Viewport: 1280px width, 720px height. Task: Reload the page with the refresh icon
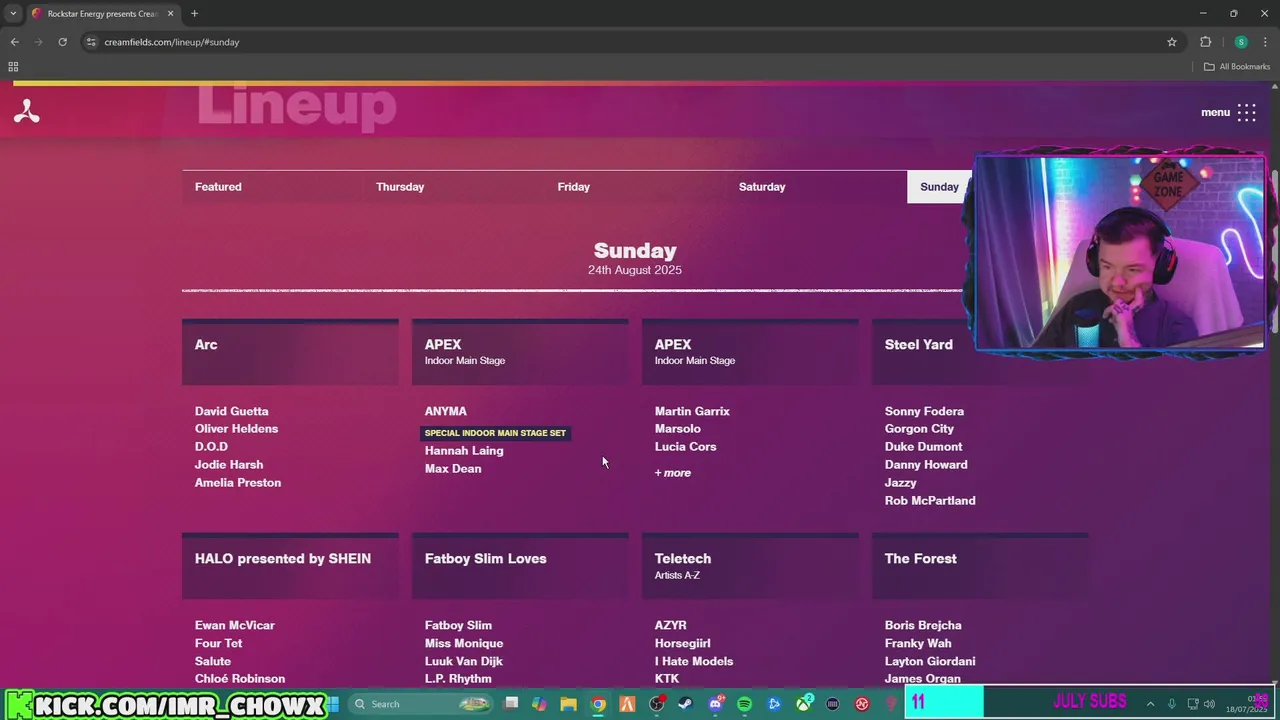(62, 42)
